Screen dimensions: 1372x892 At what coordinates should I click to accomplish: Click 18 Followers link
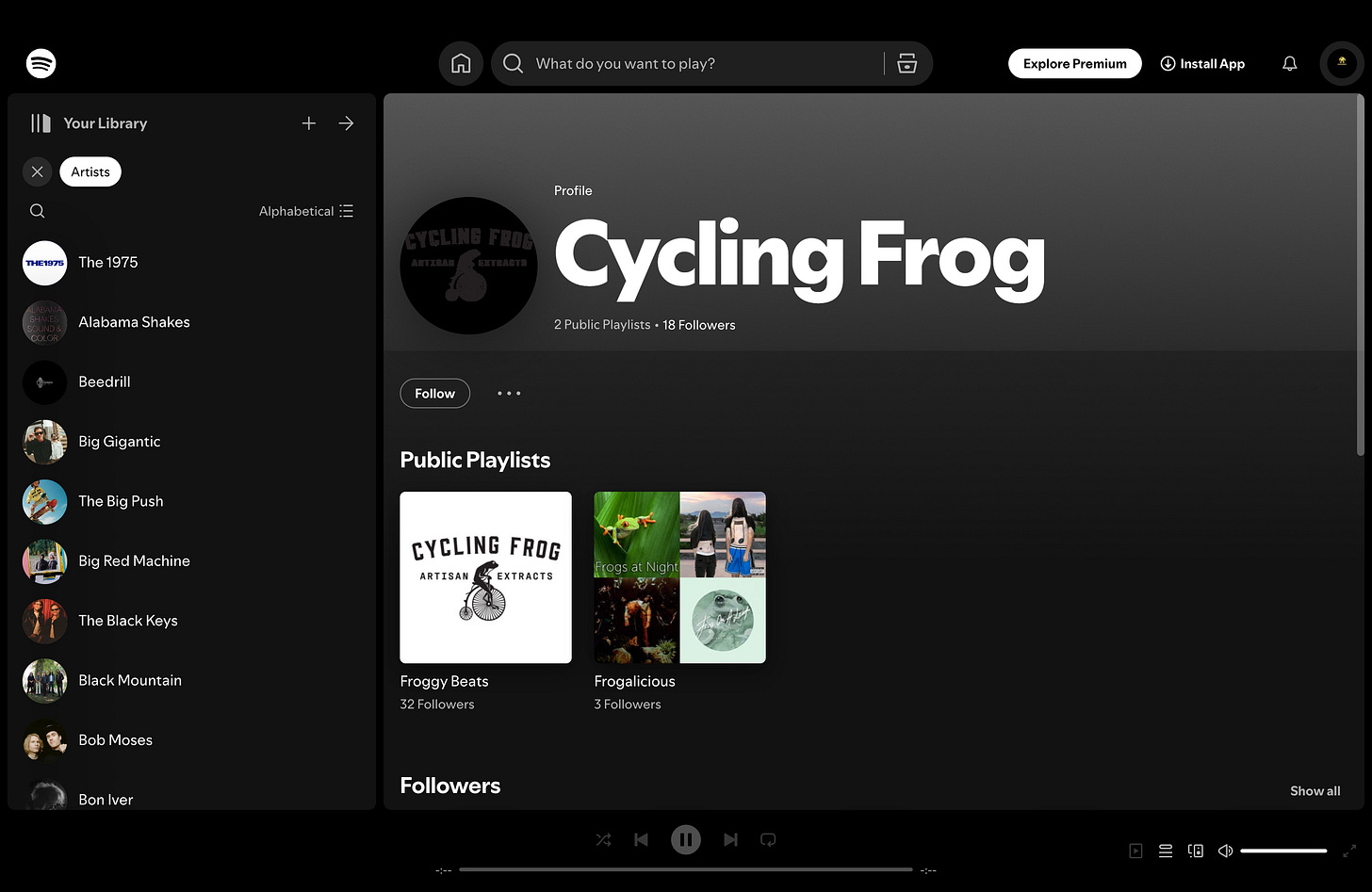coord(699,325)
